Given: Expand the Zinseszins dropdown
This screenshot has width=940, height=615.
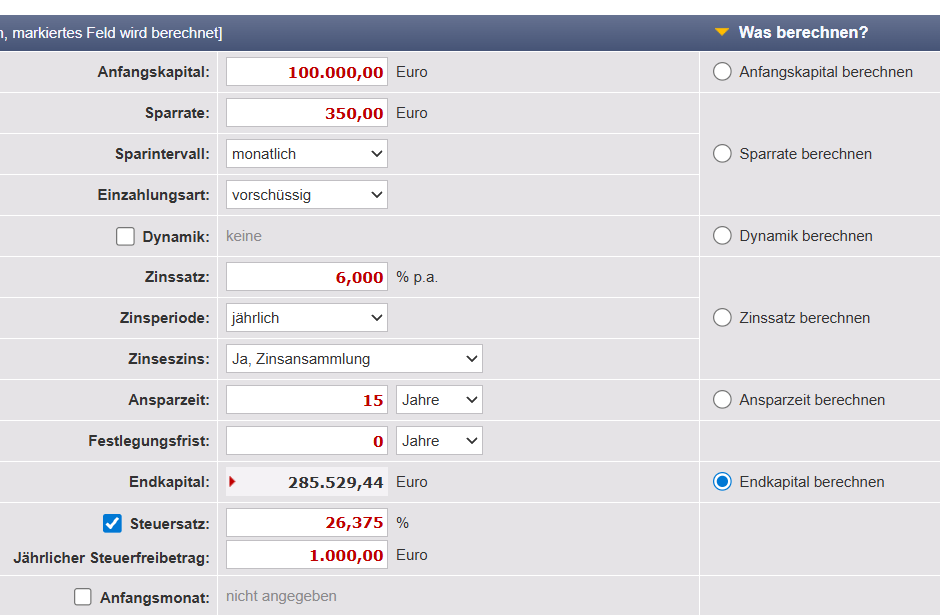Looking at the screenshot, I should point(354,359).
